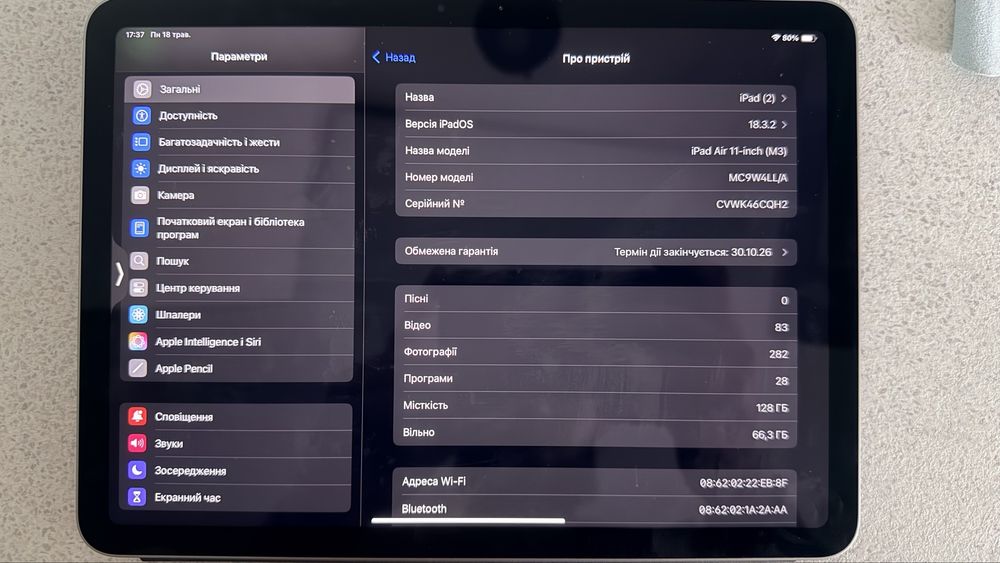Tap the iPad (2) device name value
The height and width of the screenshot is (563, 1000).
pyautogui.click(x=757, y=98)
